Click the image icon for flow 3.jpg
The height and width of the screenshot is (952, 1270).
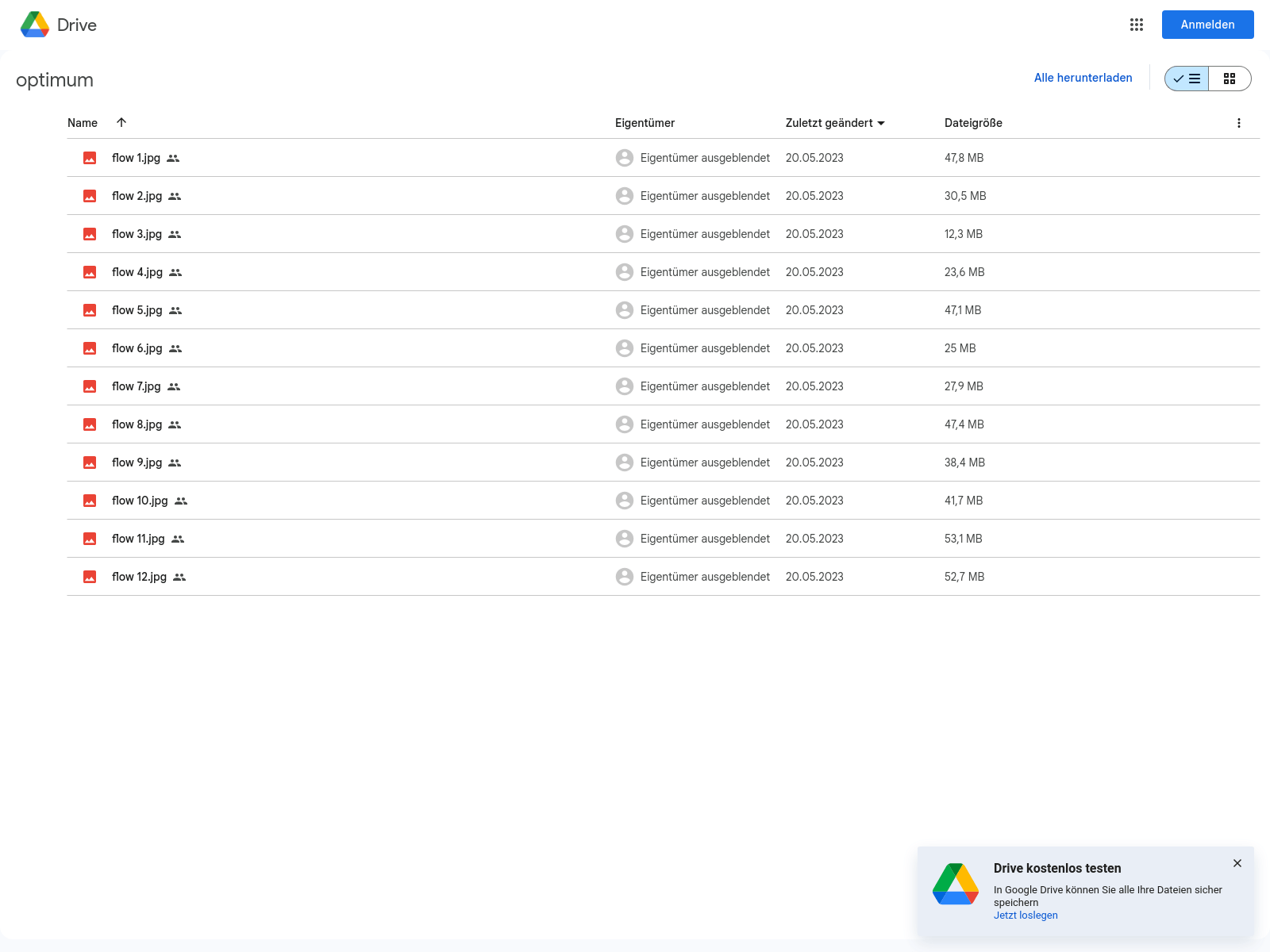90,234
